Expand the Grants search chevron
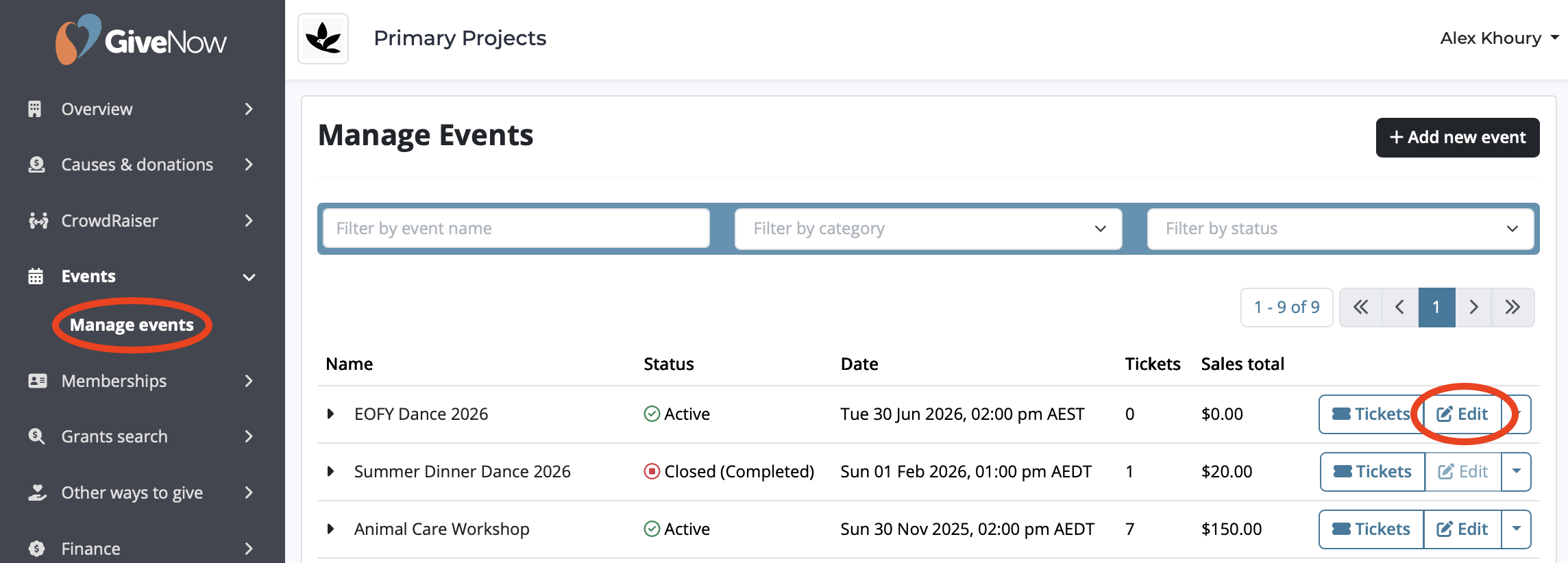Screen dimensions: 1568x563 point(249,436)
